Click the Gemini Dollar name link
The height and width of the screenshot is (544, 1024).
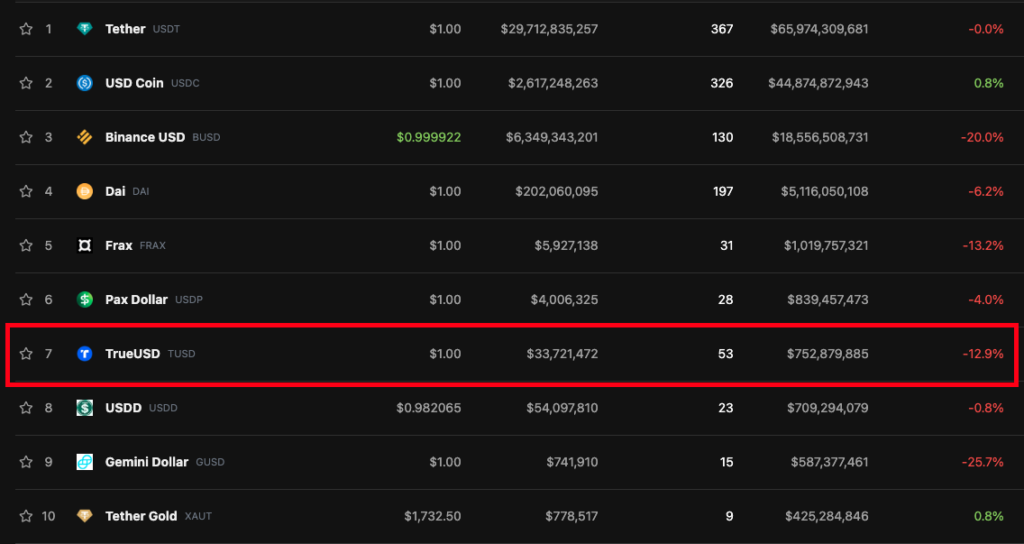146,462
